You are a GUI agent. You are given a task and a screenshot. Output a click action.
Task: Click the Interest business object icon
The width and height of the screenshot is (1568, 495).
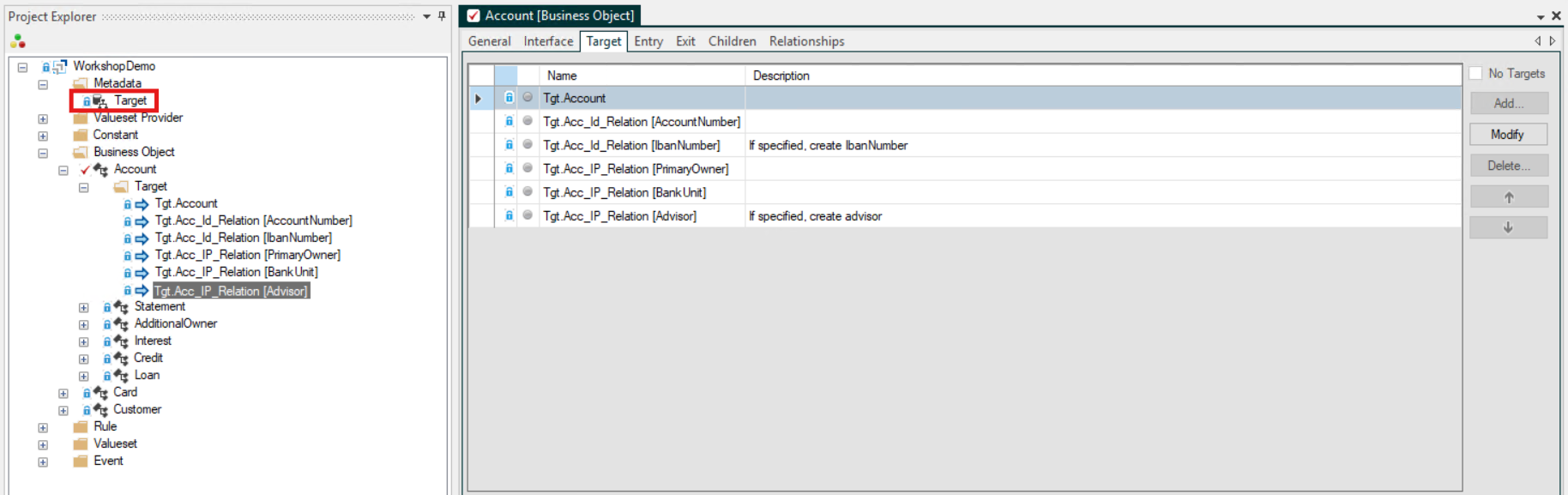coord(121,341)
